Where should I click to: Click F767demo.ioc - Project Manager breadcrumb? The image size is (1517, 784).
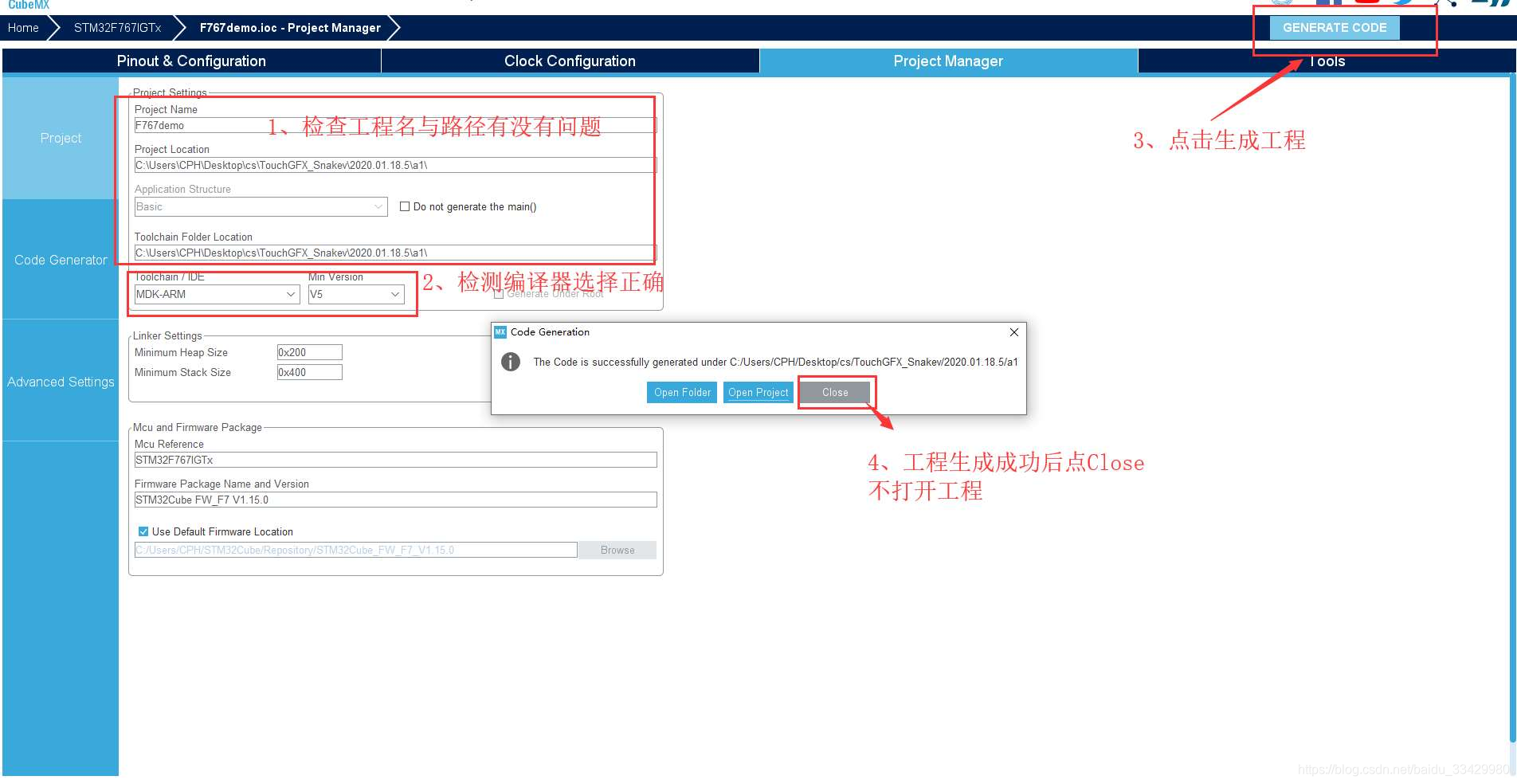[x=290, y=28]
